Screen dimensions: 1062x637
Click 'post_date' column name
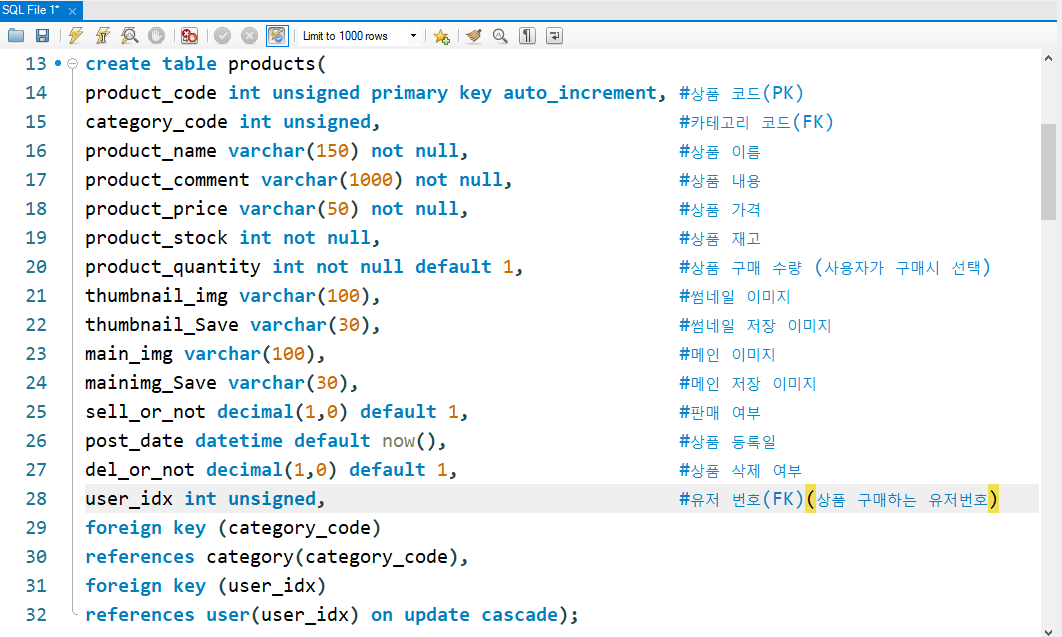[x=134, y=441]
